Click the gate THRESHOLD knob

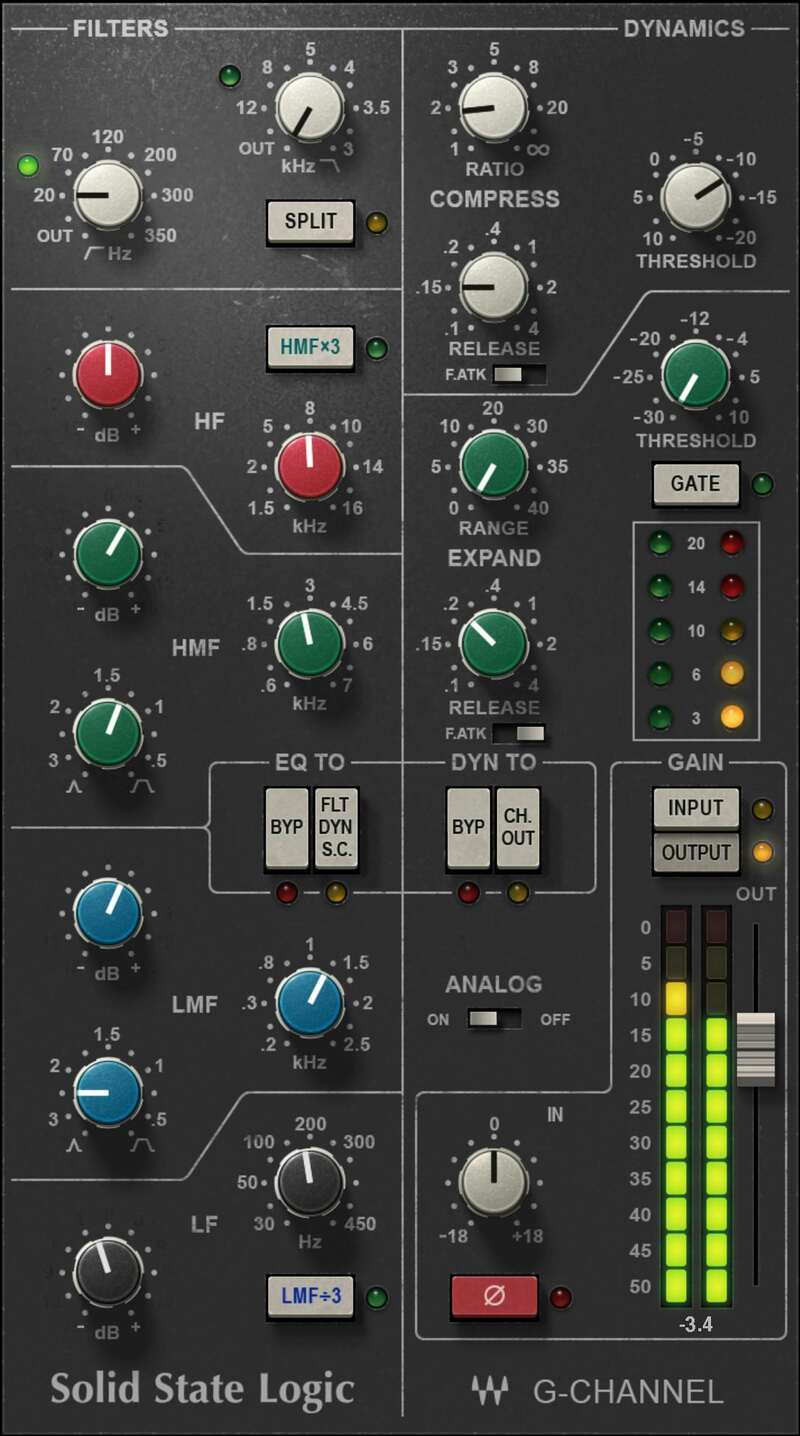point(691,381)
